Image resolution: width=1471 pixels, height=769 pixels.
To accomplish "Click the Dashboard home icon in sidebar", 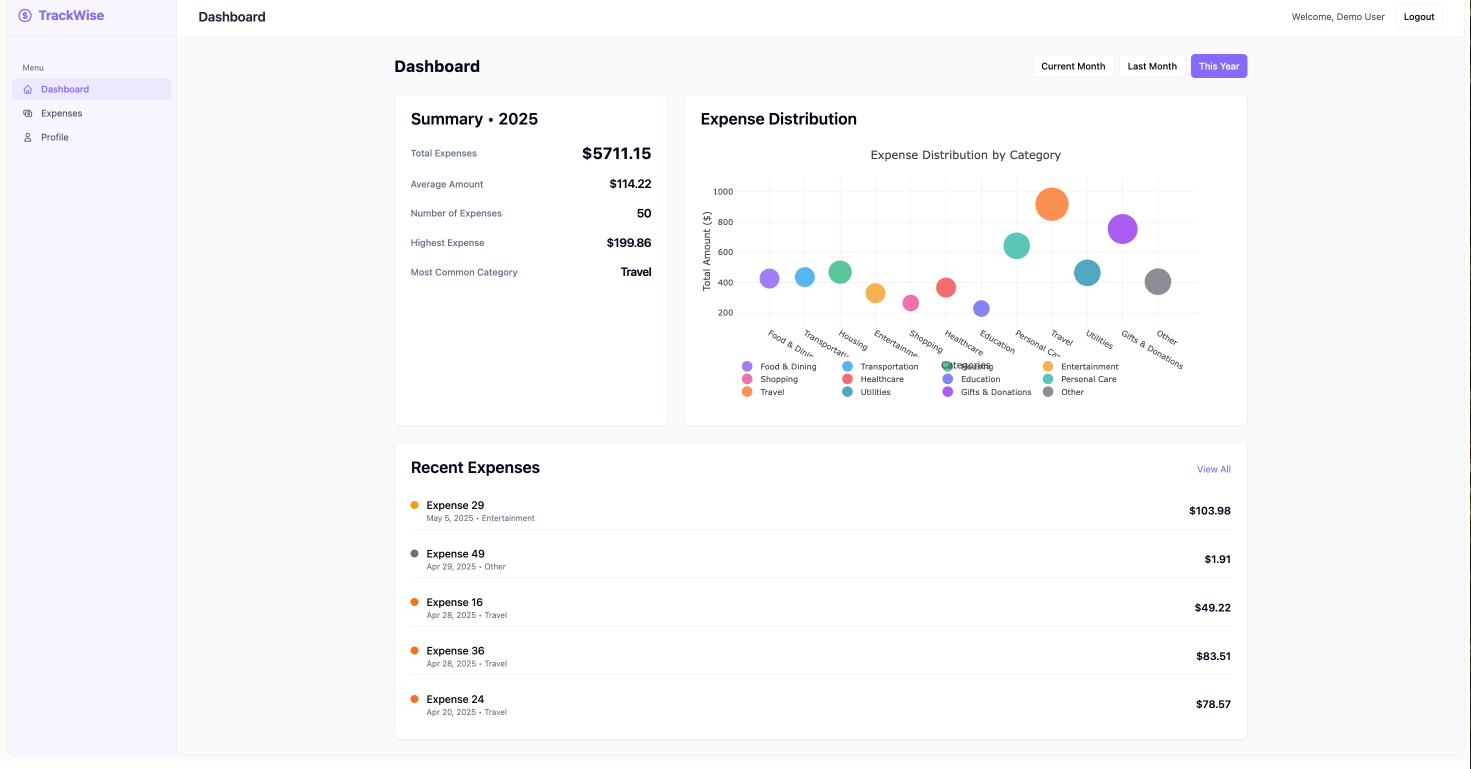I will [28, 90].
